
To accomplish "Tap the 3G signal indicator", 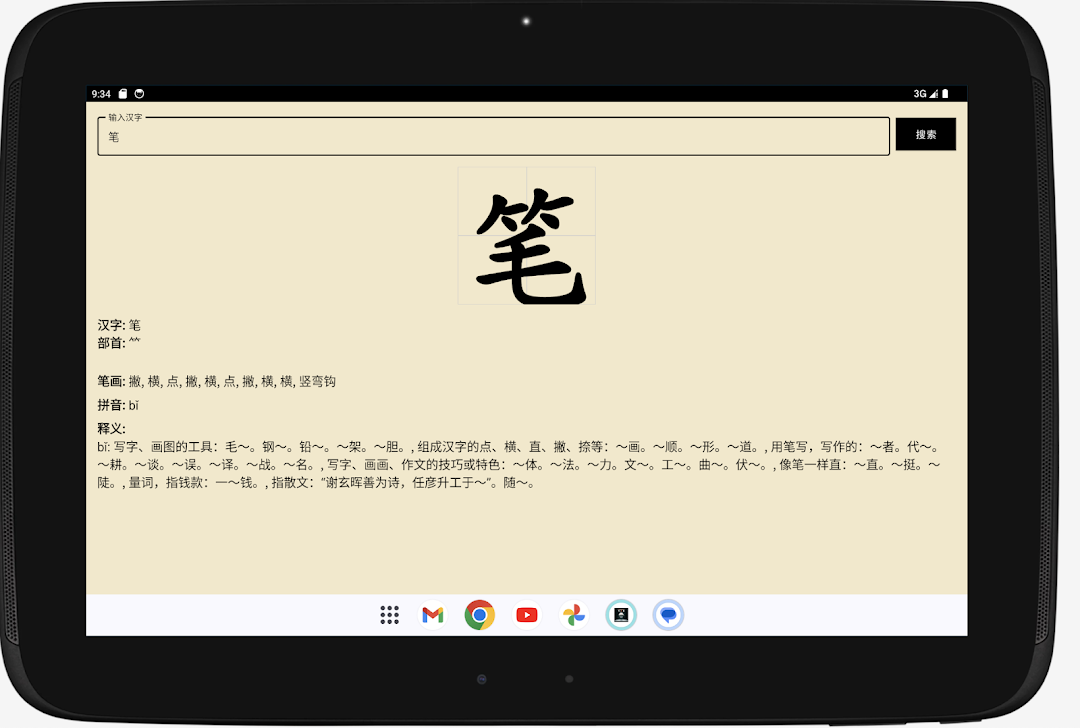I will coord(925,94).
